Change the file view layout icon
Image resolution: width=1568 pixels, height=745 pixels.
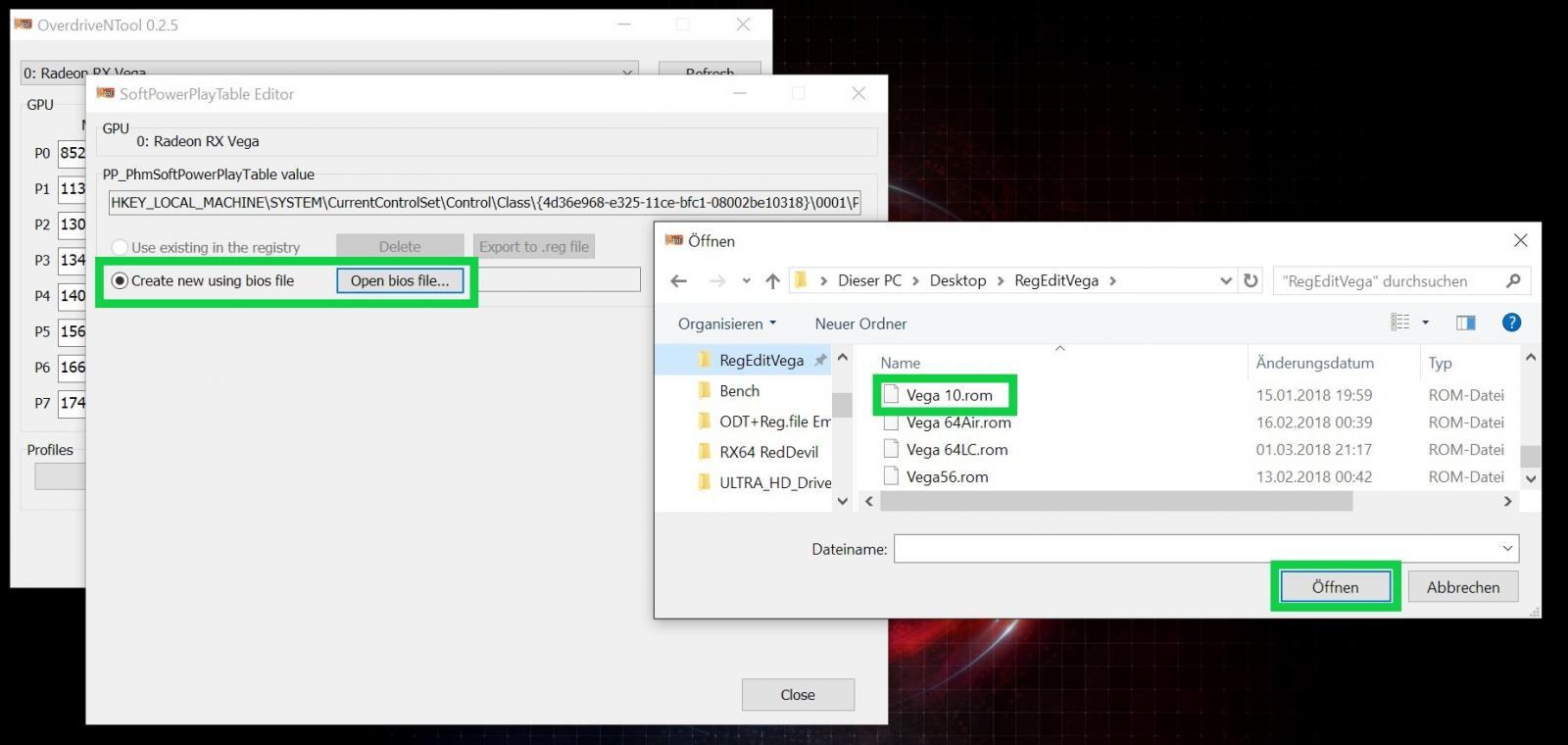tap(1400, 323)
